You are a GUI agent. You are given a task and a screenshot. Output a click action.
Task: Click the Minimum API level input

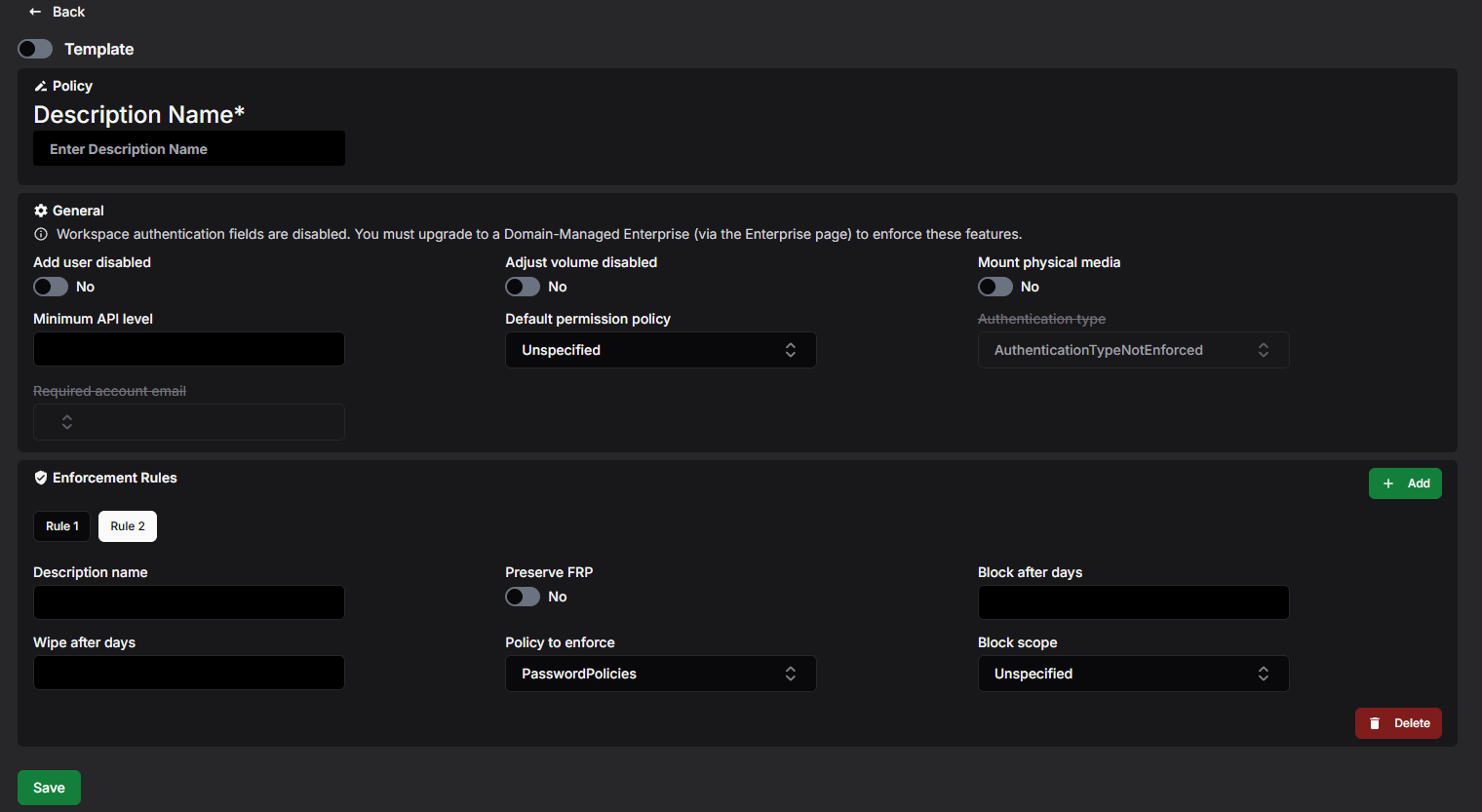coord(189,349)
